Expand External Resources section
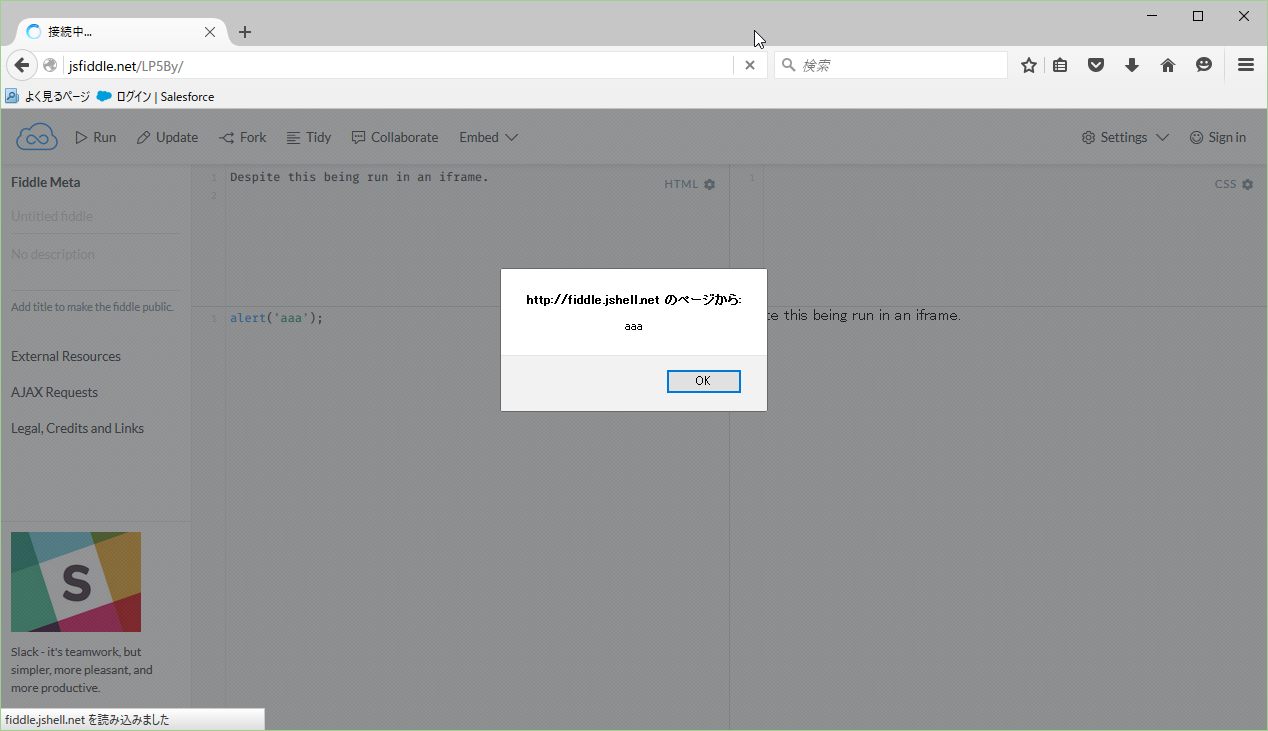 coord(66,356)
